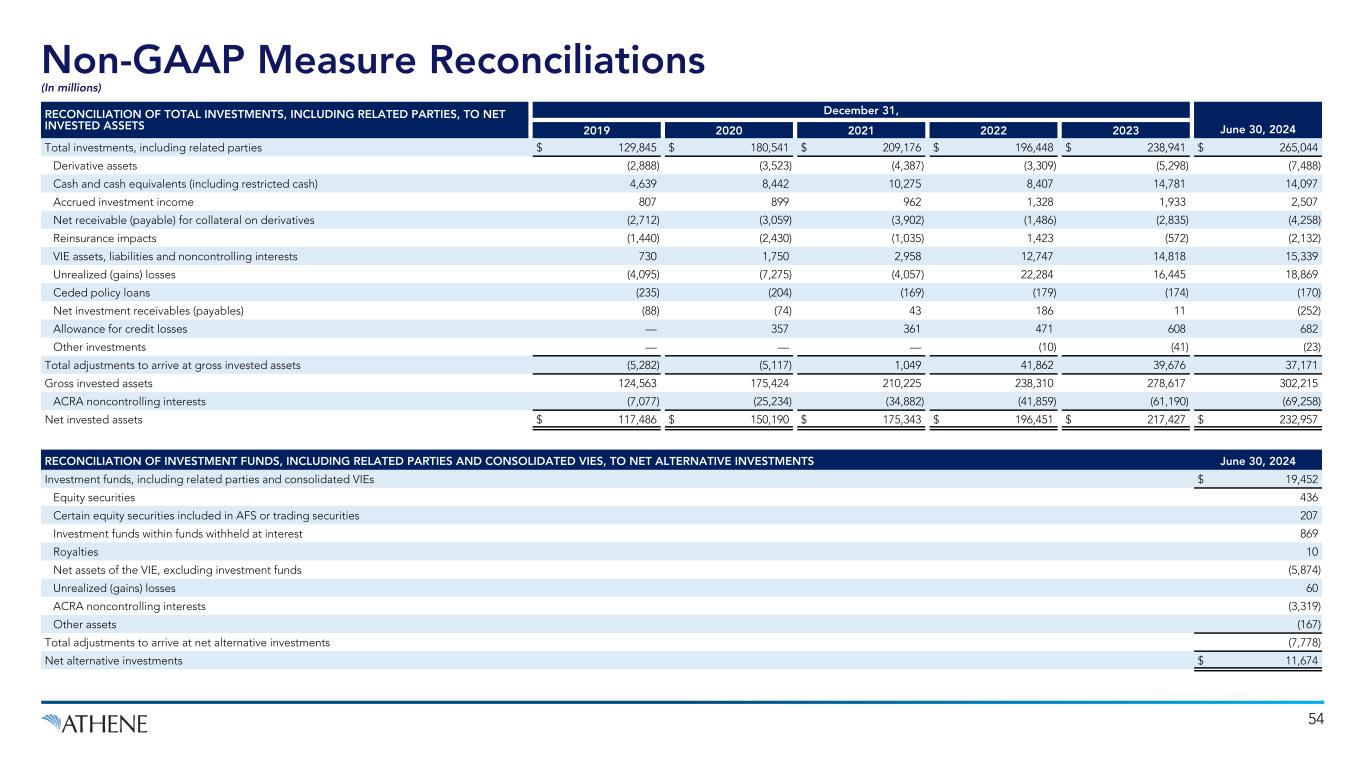Click the December 31 header bar

[x=860, y=109]
